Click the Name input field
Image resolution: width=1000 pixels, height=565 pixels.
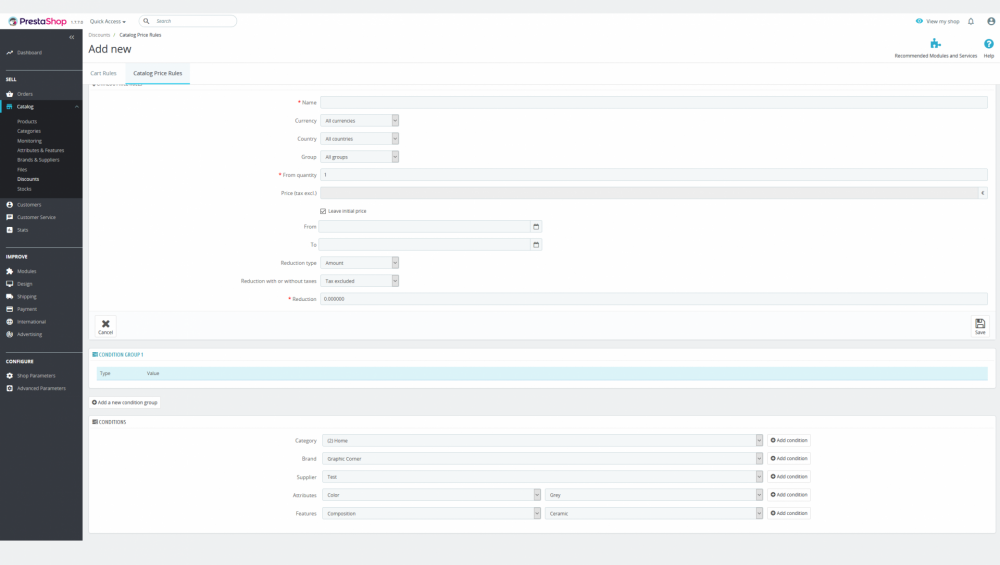[x=654, y=102]
